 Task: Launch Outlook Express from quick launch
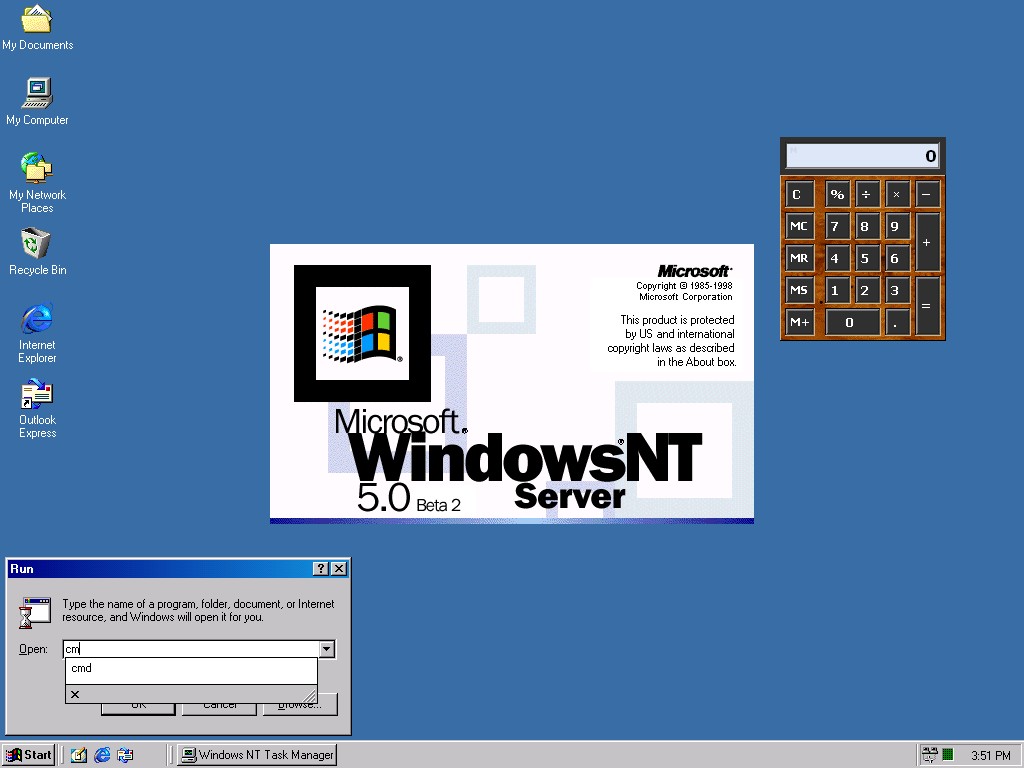[125, 755]
